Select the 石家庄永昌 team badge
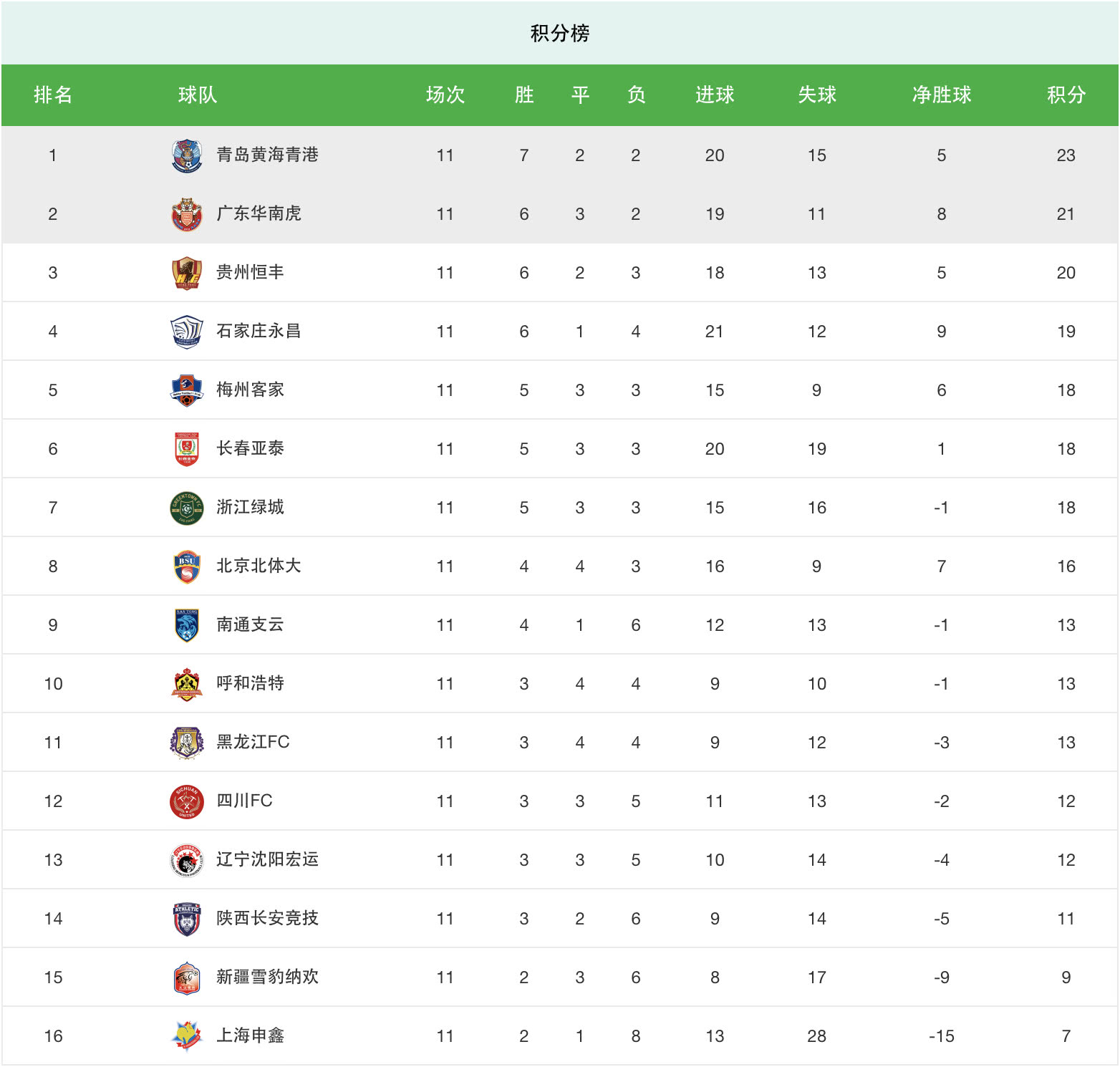Viewport: 1120px width, 1067px height. tap(187, 332)
